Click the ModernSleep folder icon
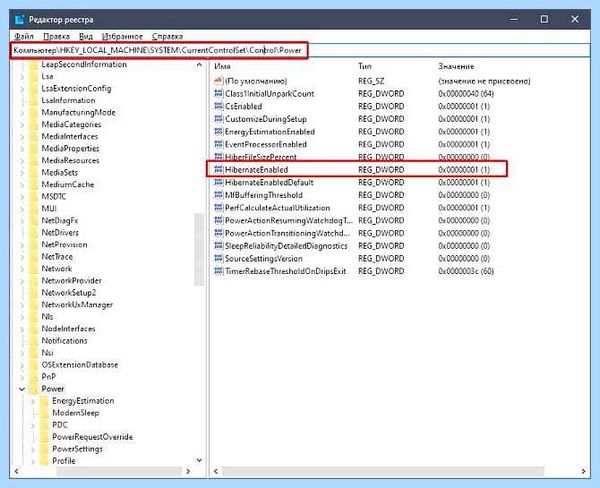 click(x=44, y=413)
